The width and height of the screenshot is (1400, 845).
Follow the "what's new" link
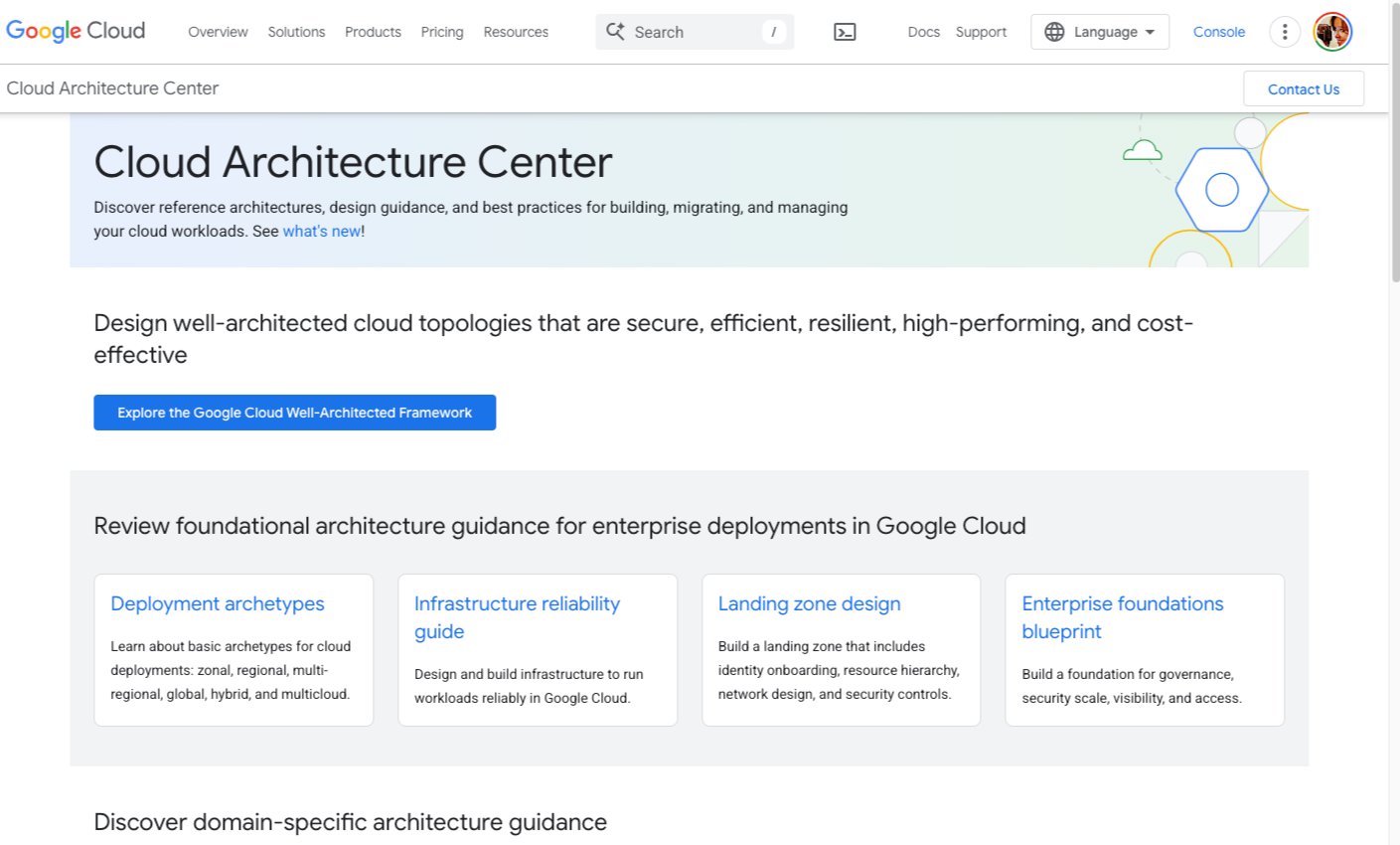click(x=322, y=231)
